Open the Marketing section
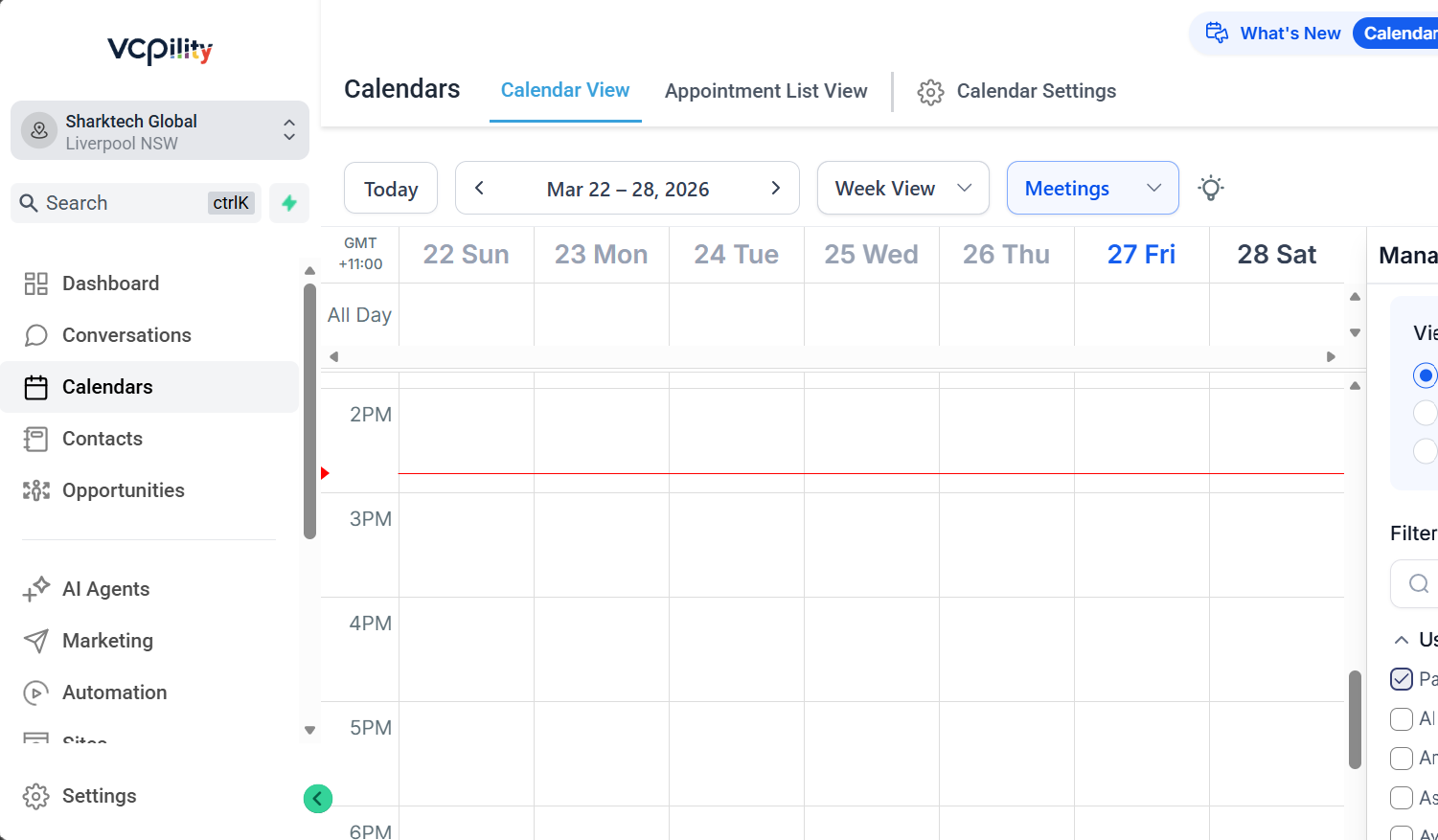Screen dimensions: 1438x840 107,640
